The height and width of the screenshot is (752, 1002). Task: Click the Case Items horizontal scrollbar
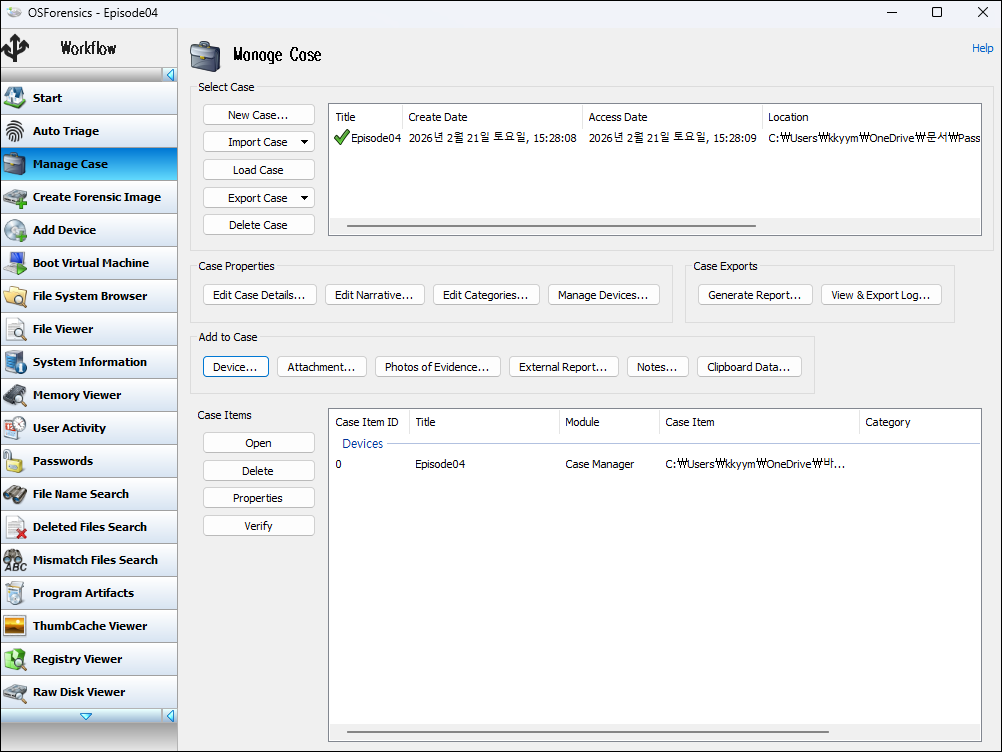pyautogui.click(x=588, y=732)
